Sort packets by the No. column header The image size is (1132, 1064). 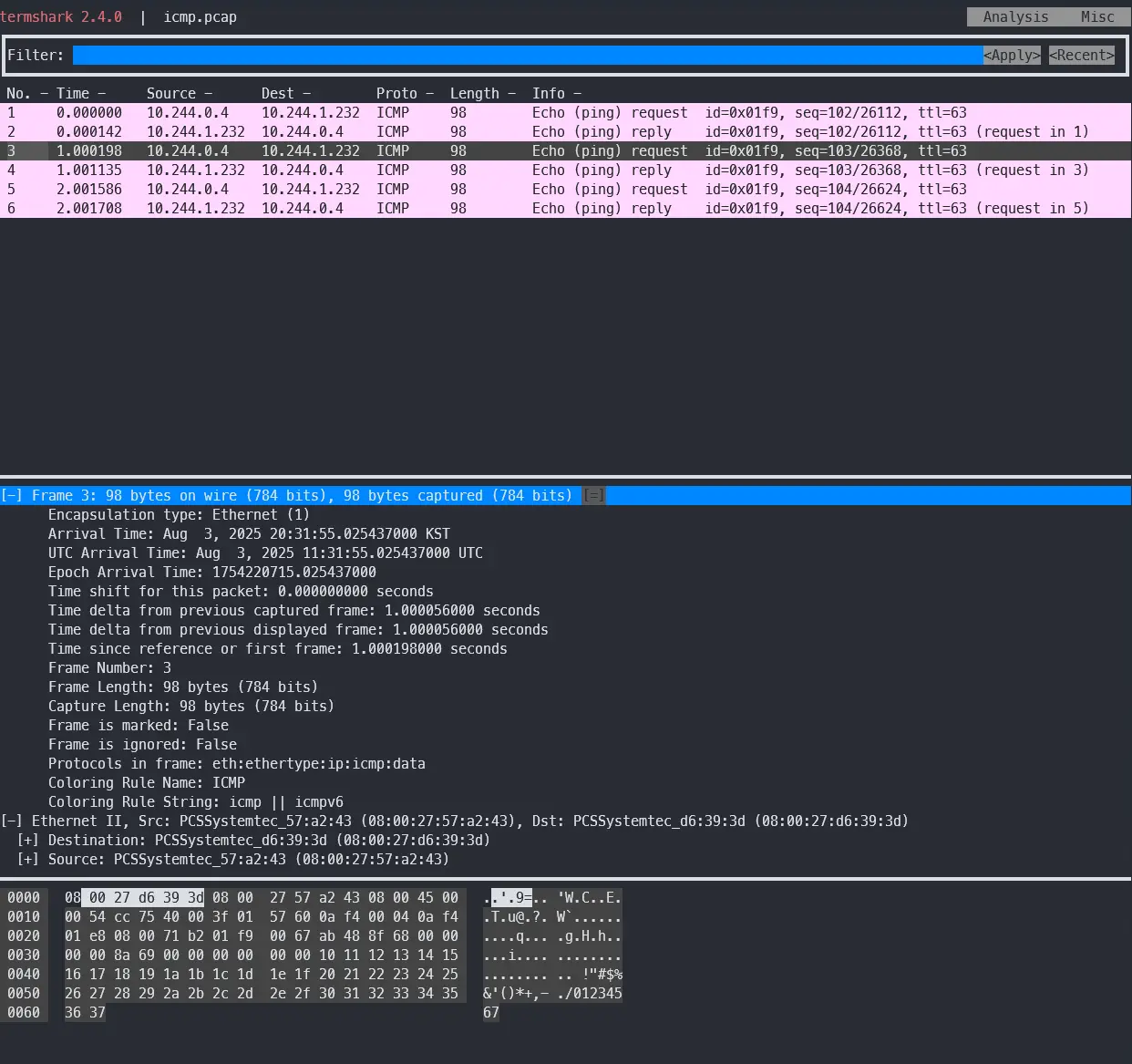tap(18, 93)
